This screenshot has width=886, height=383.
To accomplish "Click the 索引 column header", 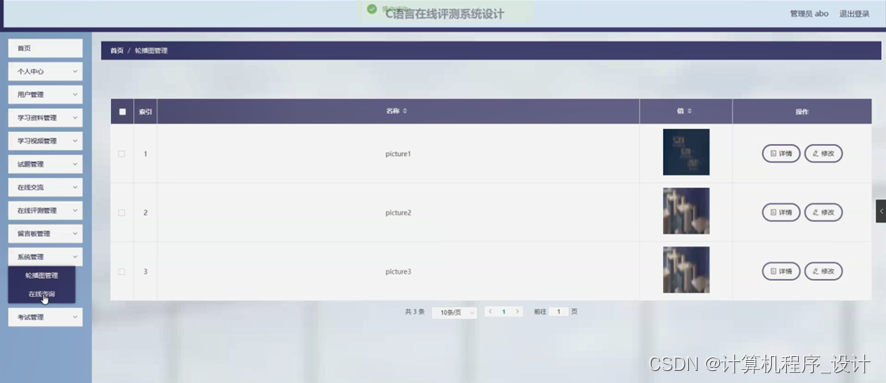I will (x=145, y=112).
